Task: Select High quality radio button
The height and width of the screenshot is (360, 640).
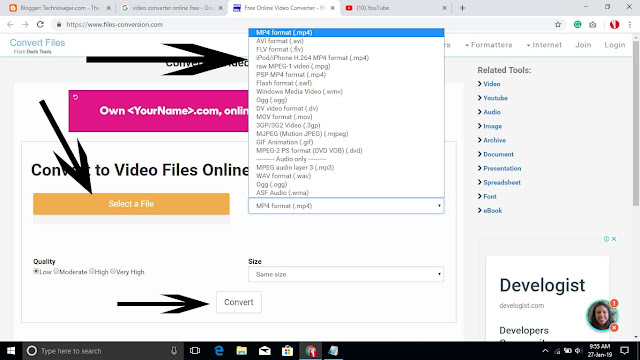Action: 91,271
